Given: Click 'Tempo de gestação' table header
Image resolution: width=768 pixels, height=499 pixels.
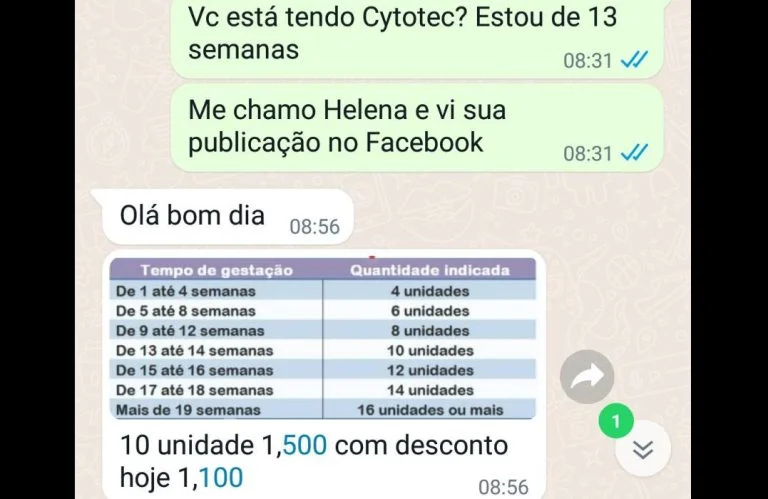Looking at the screenshot, I should (216, 270).
